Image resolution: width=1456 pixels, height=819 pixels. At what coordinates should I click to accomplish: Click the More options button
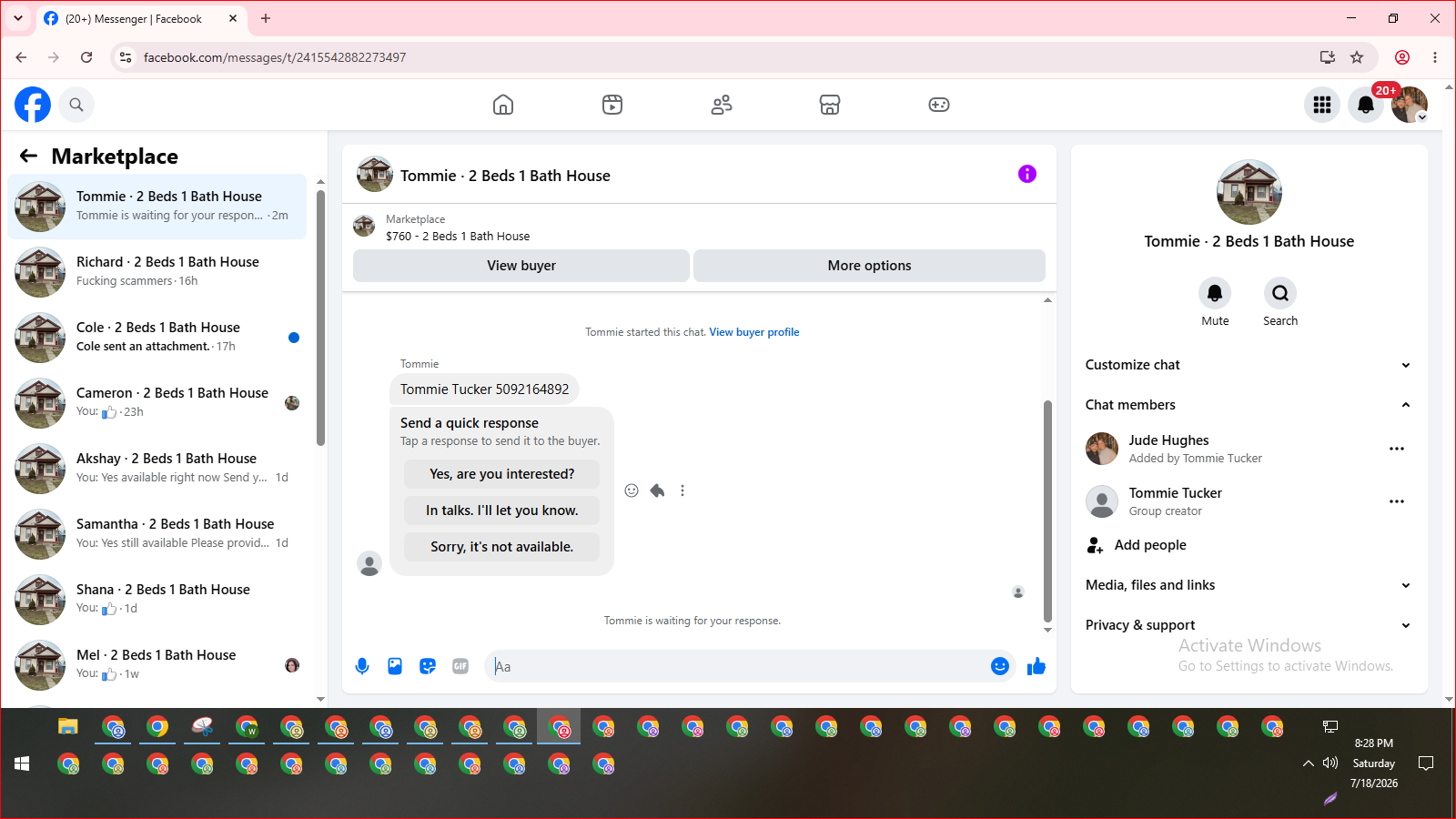coord(869,266)
